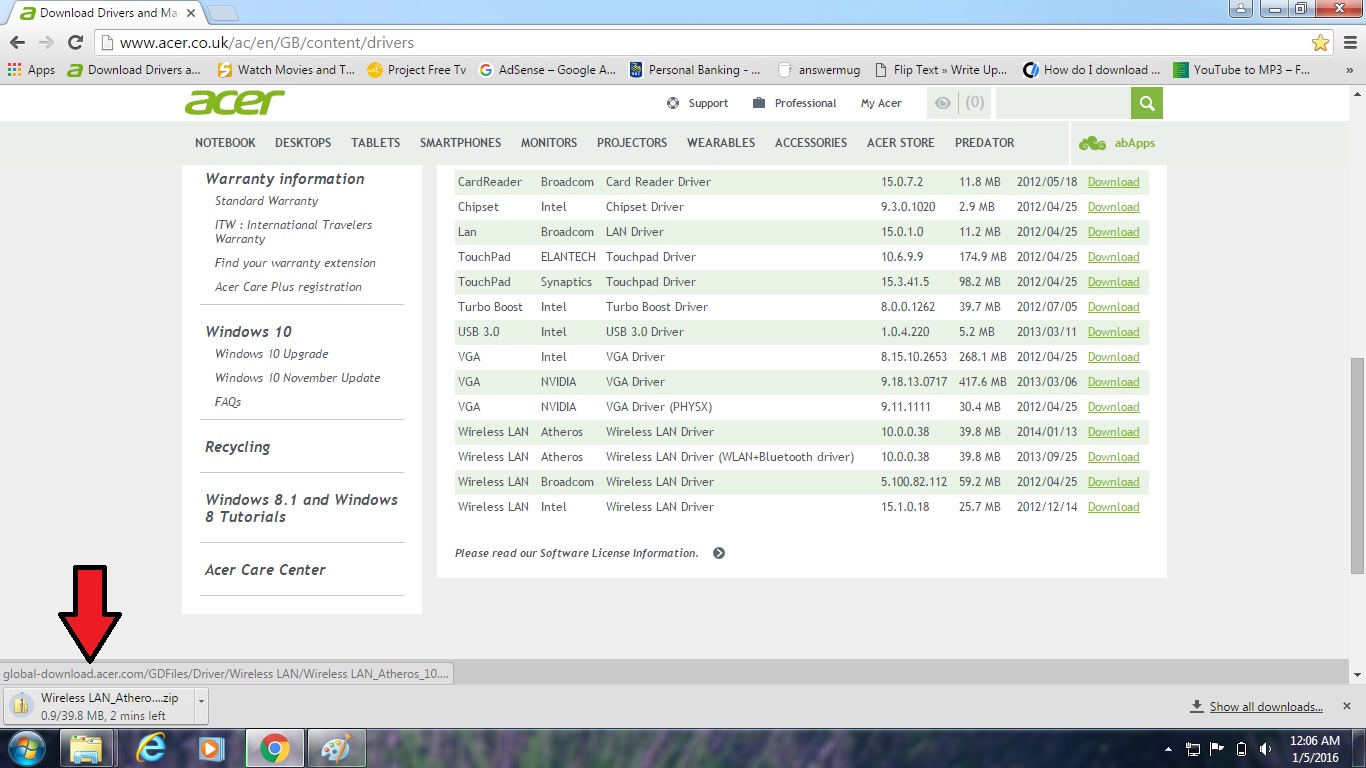
Task: Open the PREDATOR menu
Action: pos(984,143)
